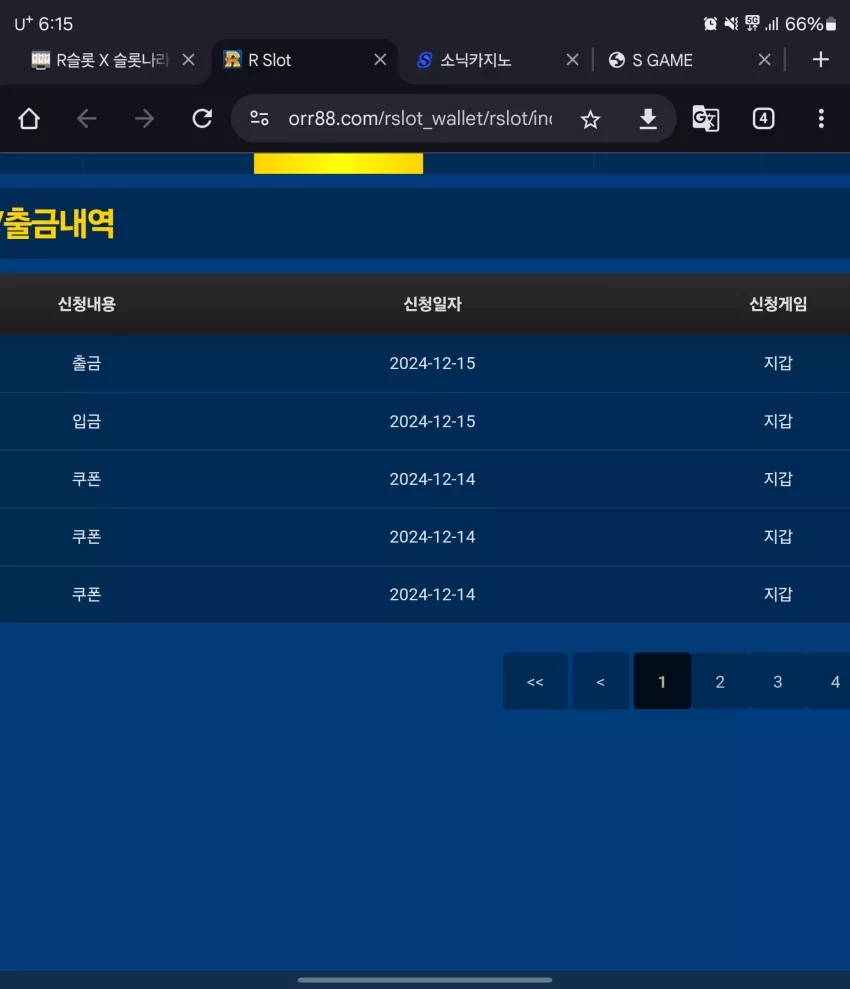Close the 소닉카지노 tab

tap(573, 60)
